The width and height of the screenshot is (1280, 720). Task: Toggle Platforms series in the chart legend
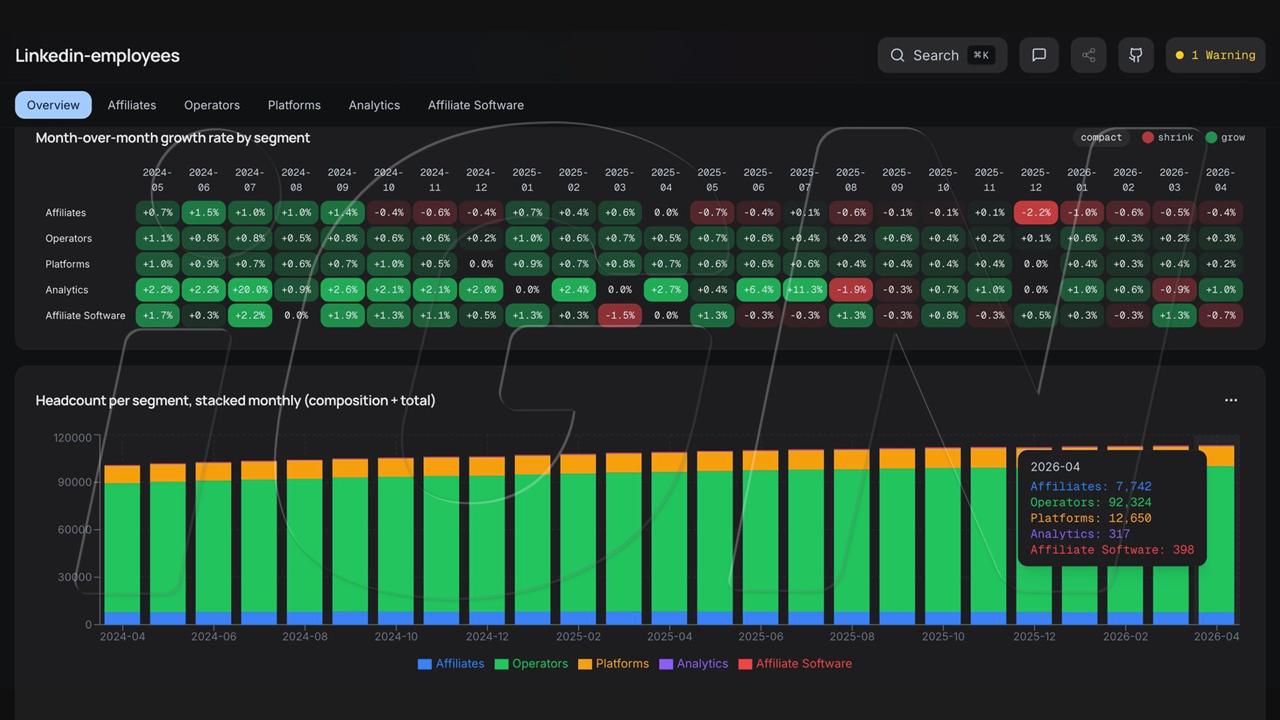tap(613, 663)
